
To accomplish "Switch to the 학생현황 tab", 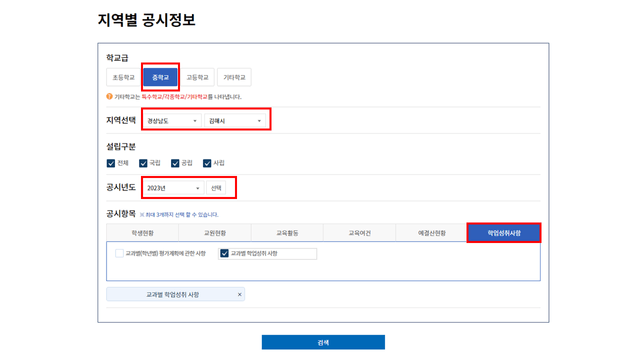I will [x=142, y=233].
